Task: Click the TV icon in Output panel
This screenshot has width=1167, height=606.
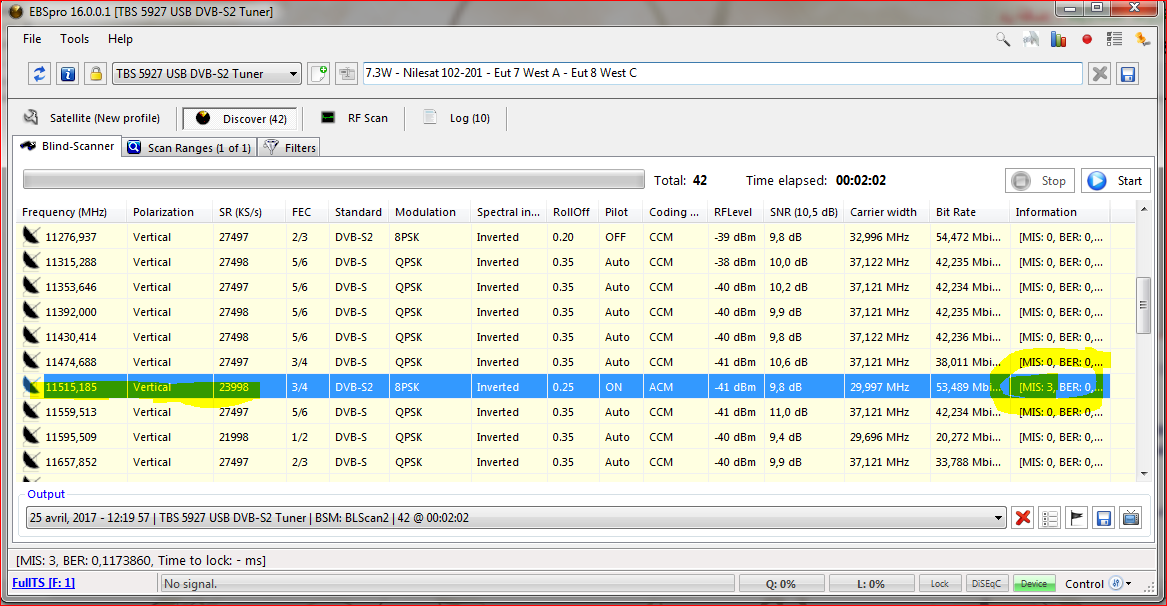Action: 1131,518
